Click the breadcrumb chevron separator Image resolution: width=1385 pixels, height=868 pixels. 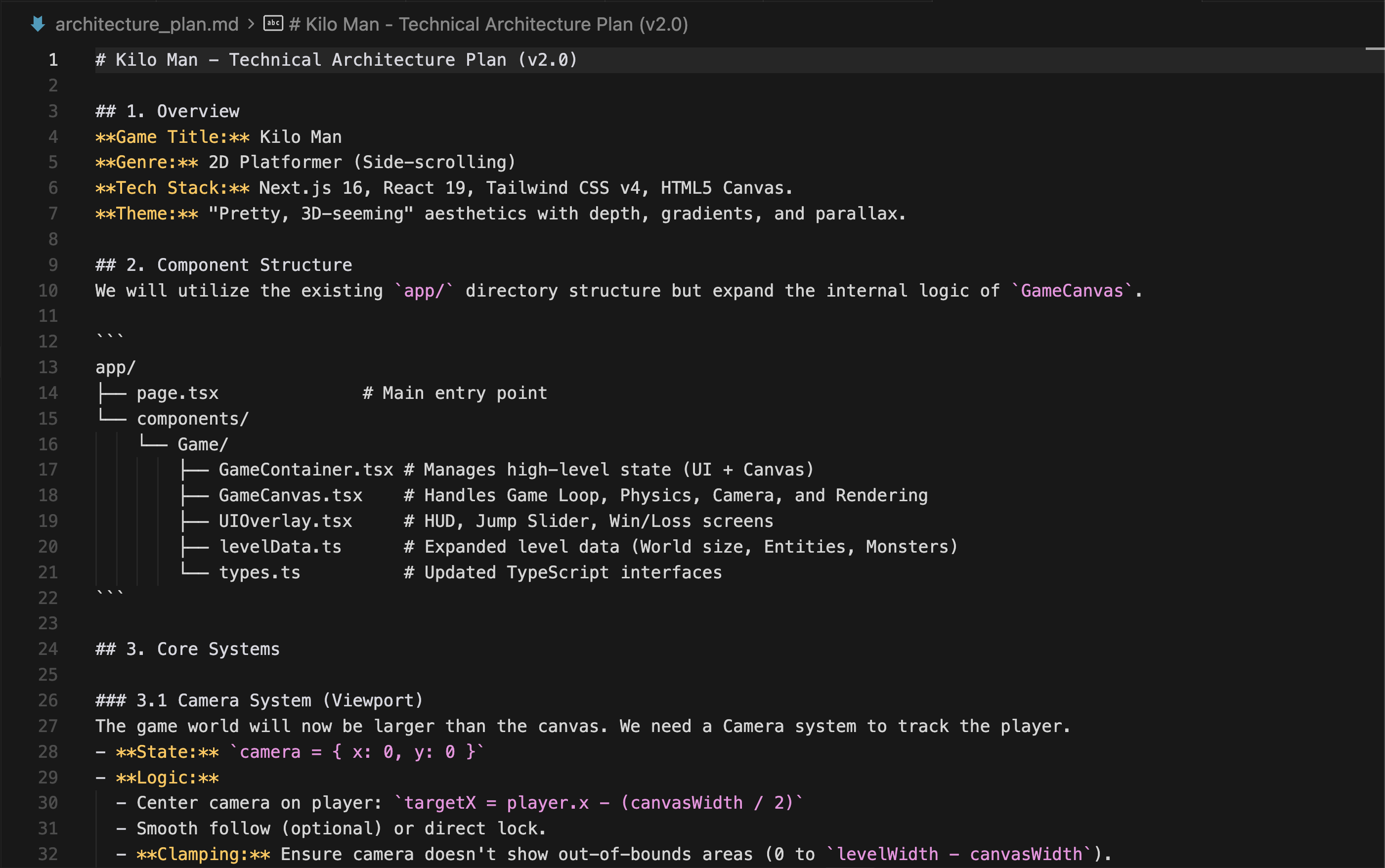251,24
